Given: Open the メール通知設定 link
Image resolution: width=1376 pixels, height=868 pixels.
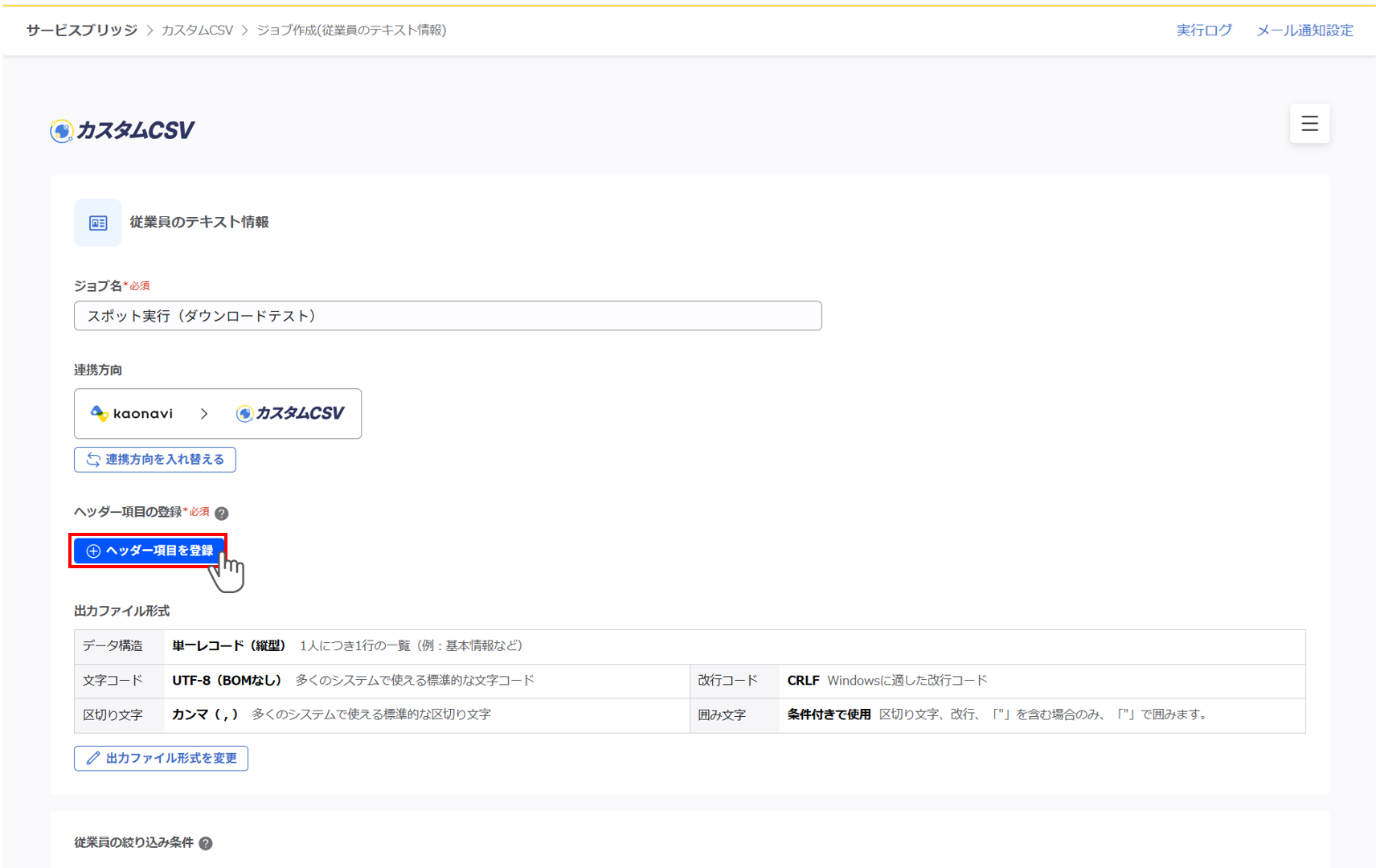Looking at the screenshot, I should click(1304, 30).
